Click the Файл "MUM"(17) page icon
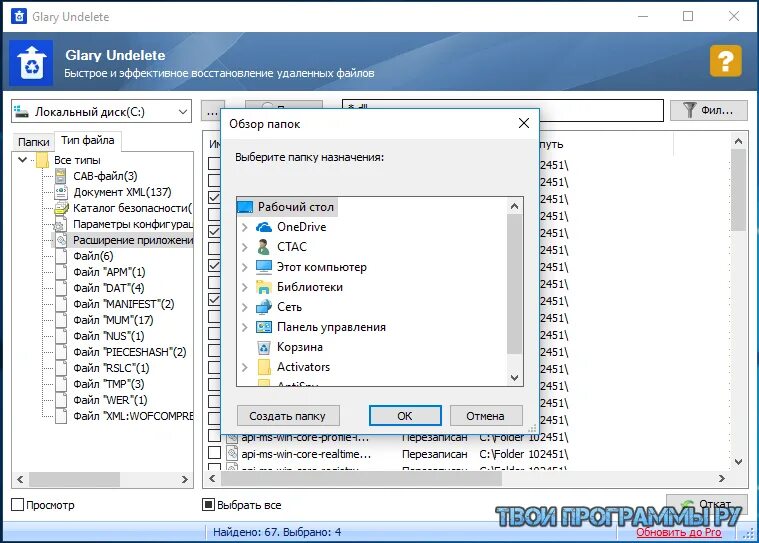Image resolution: width=759 pixels, height=543 pixels. click(x=61, y=320)
